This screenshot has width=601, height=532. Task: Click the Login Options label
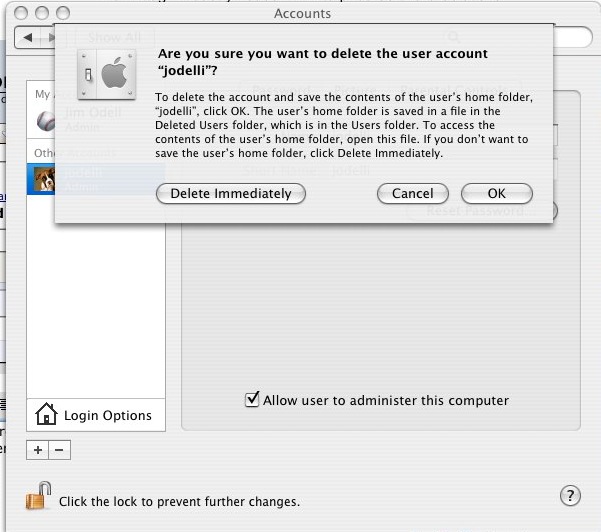(x=108, y=415)
